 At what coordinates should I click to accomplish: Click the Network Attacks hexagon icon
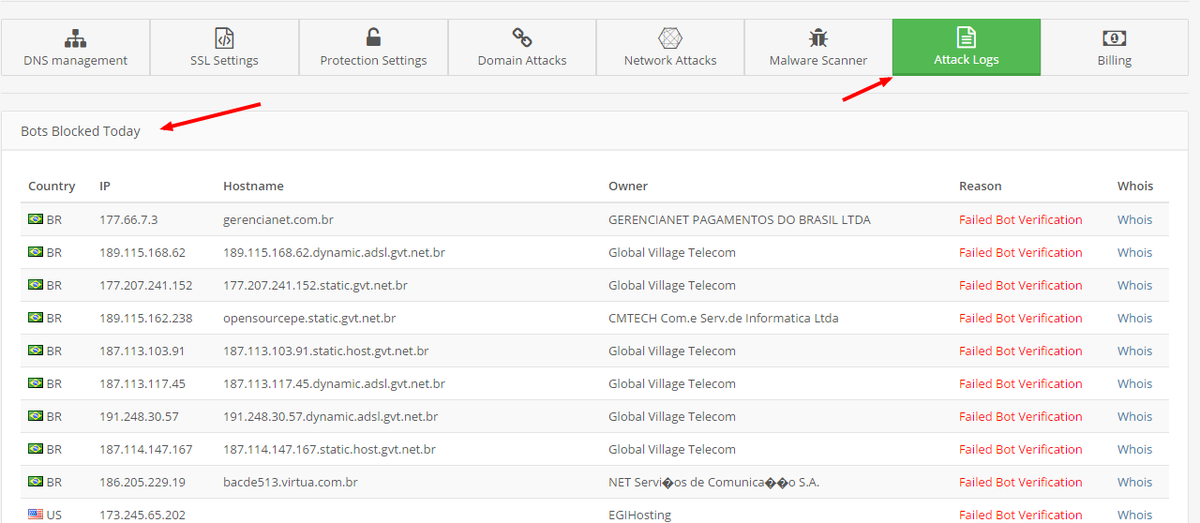[670, 38]
